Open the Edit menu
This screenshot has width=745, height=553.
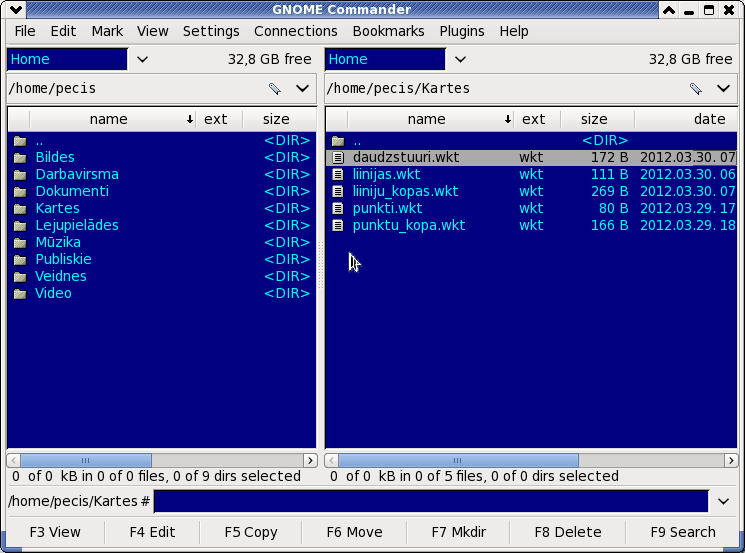point(63,31)
